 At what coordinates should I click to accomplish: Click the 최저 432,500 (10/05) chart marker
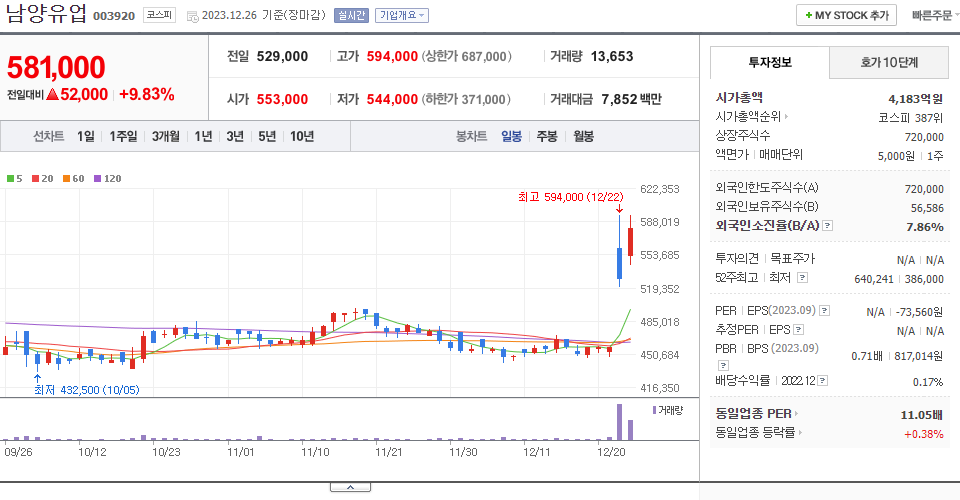(x=86, y=390)
